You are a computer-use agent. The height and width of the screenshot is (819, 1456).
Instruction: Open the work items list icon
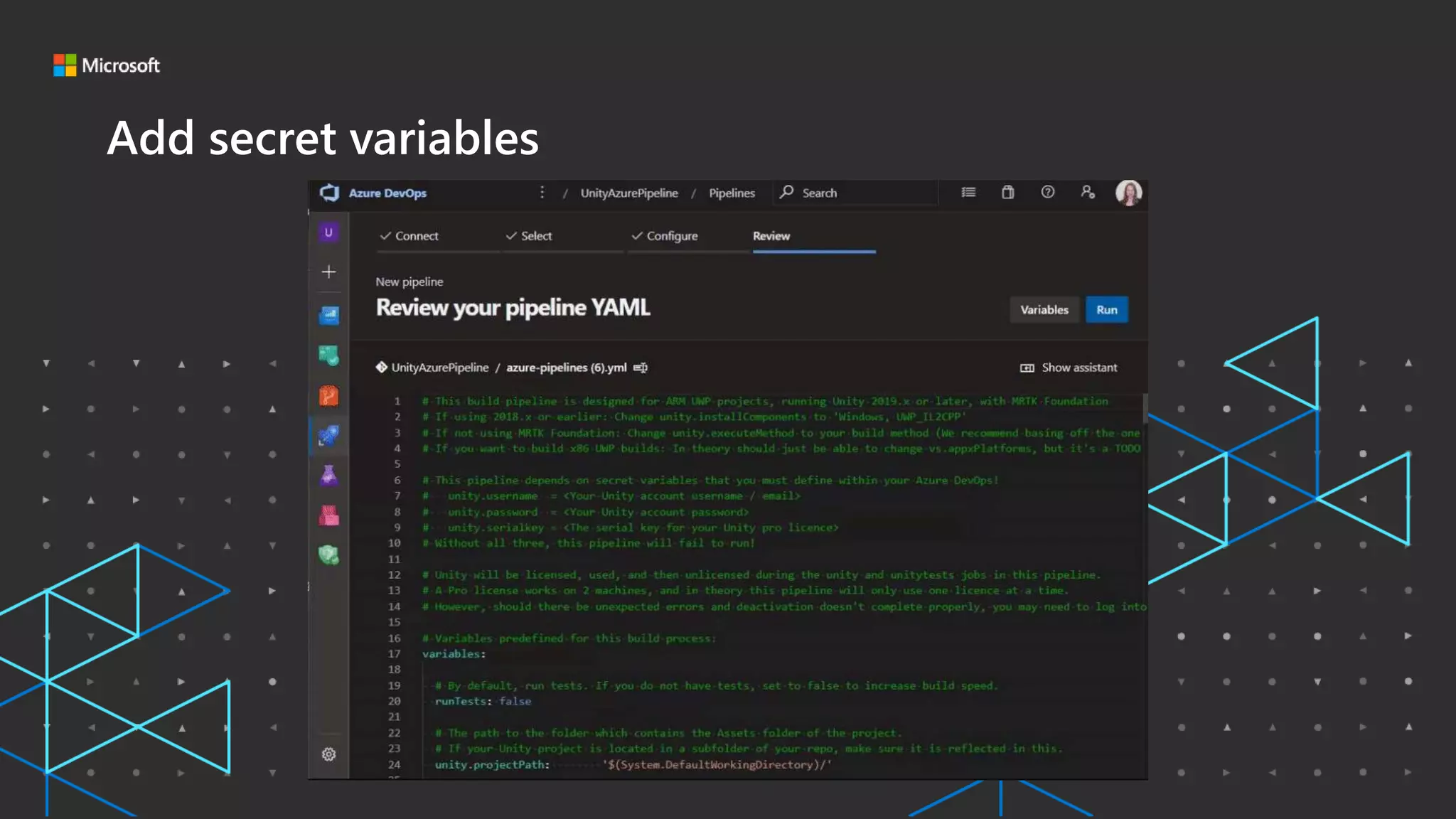pyautogui.click(x=968, y=192)
